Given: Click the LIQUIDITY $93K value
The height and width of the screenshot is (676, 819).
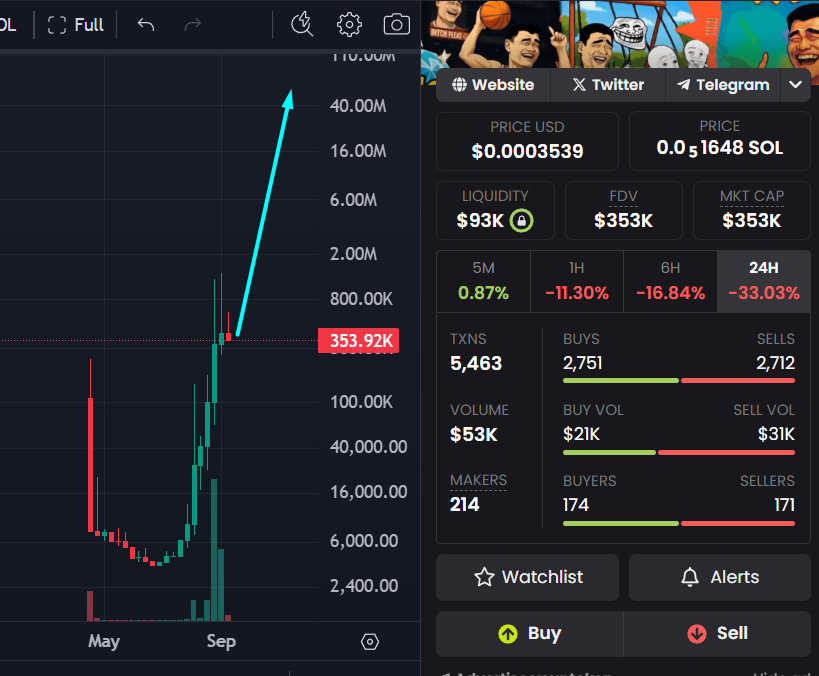Looking at the screenshot, I should coord(480,220).
